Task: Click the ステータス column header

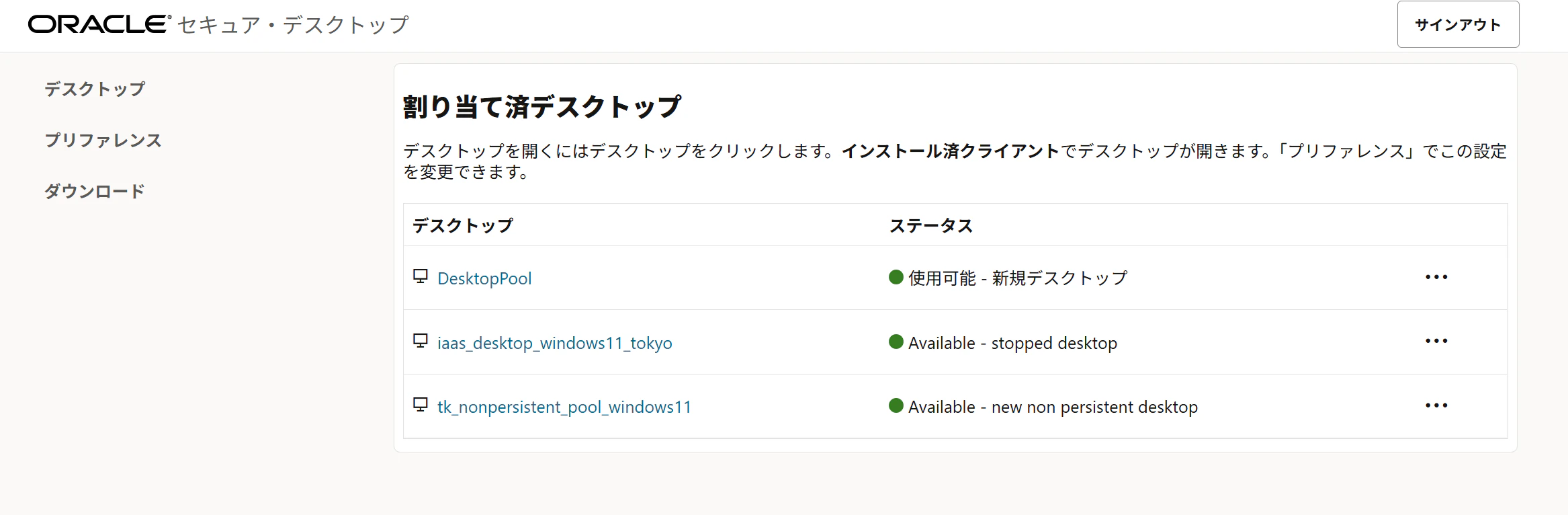Action: [931, 226]
